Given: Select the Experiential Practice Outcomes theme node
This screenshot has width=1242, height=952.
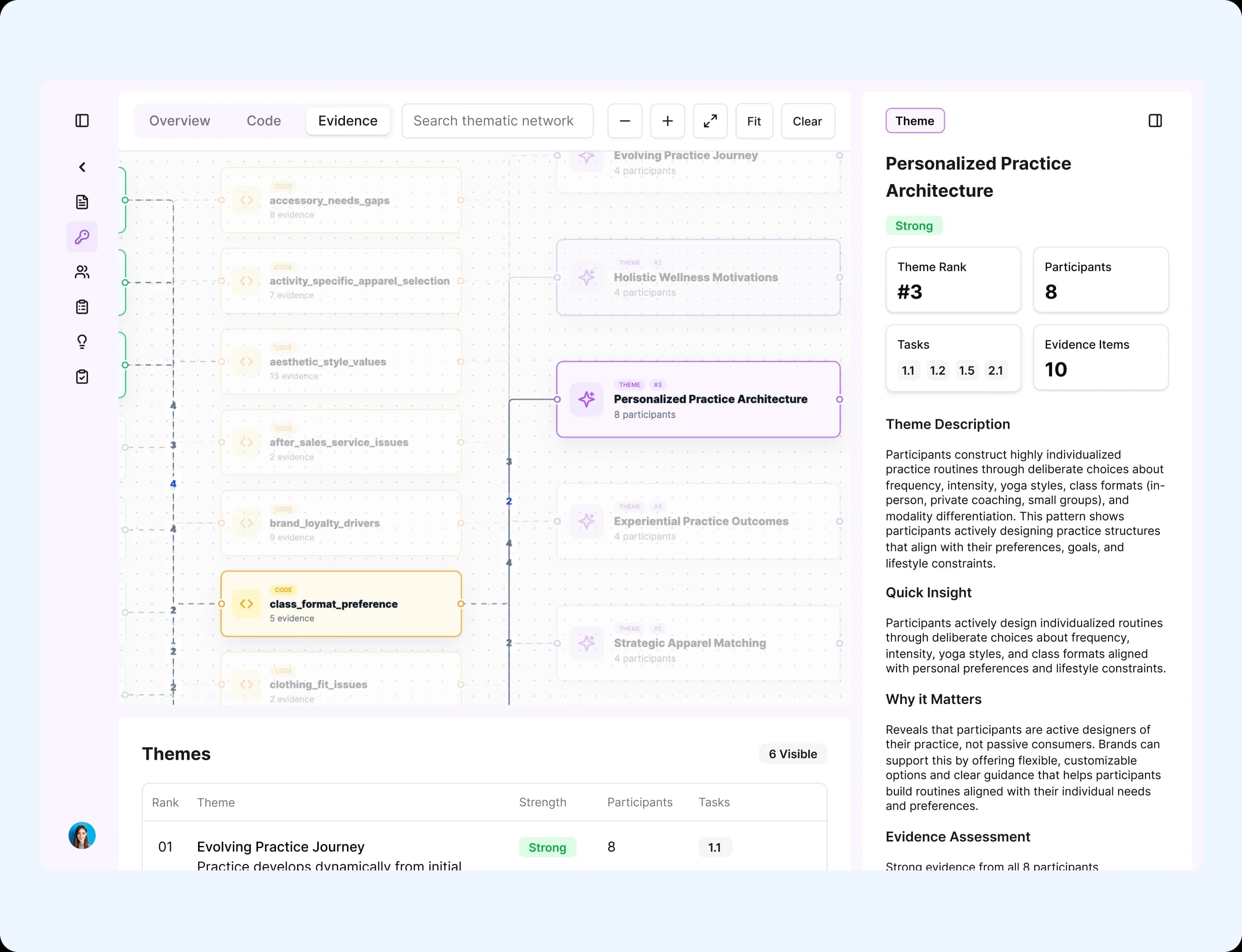Looking at the screenshot, I should [698, 521].
